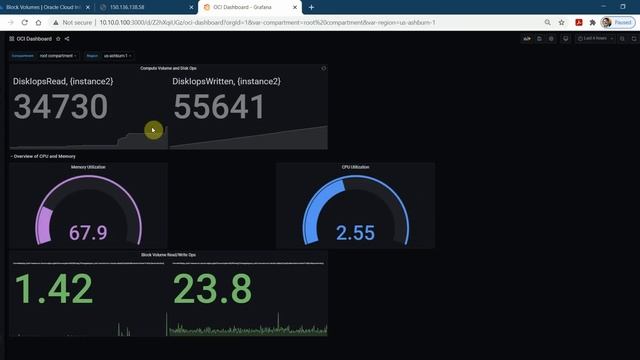Screen dimensions: 640x360
Task: Click the DiskIopsRead value 34730
Action: pyautogui.click(x=61, y=107)
